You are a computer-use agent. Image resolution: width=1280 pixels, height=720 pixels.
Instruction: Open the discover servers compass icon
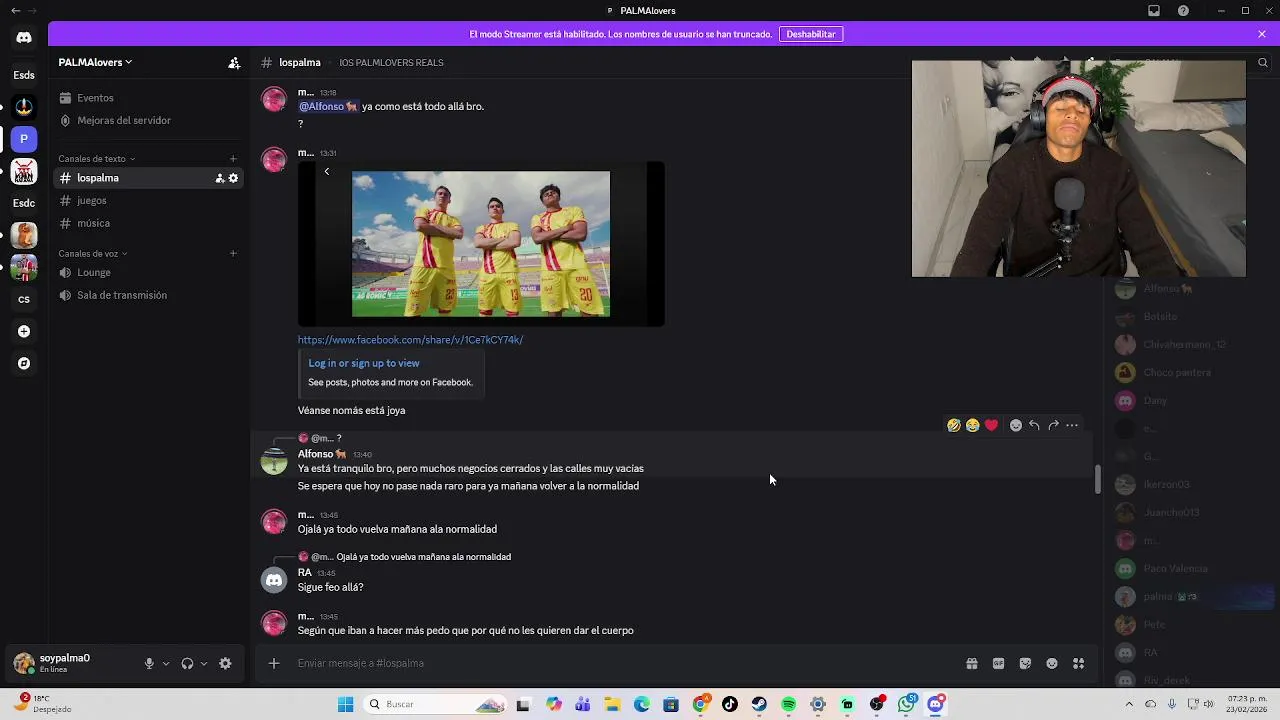(24, 363)
